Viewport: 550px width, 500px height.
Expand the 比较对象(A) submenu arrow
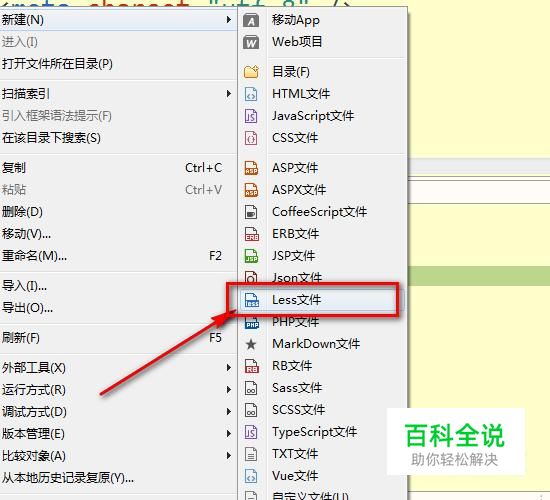(229, 456)
